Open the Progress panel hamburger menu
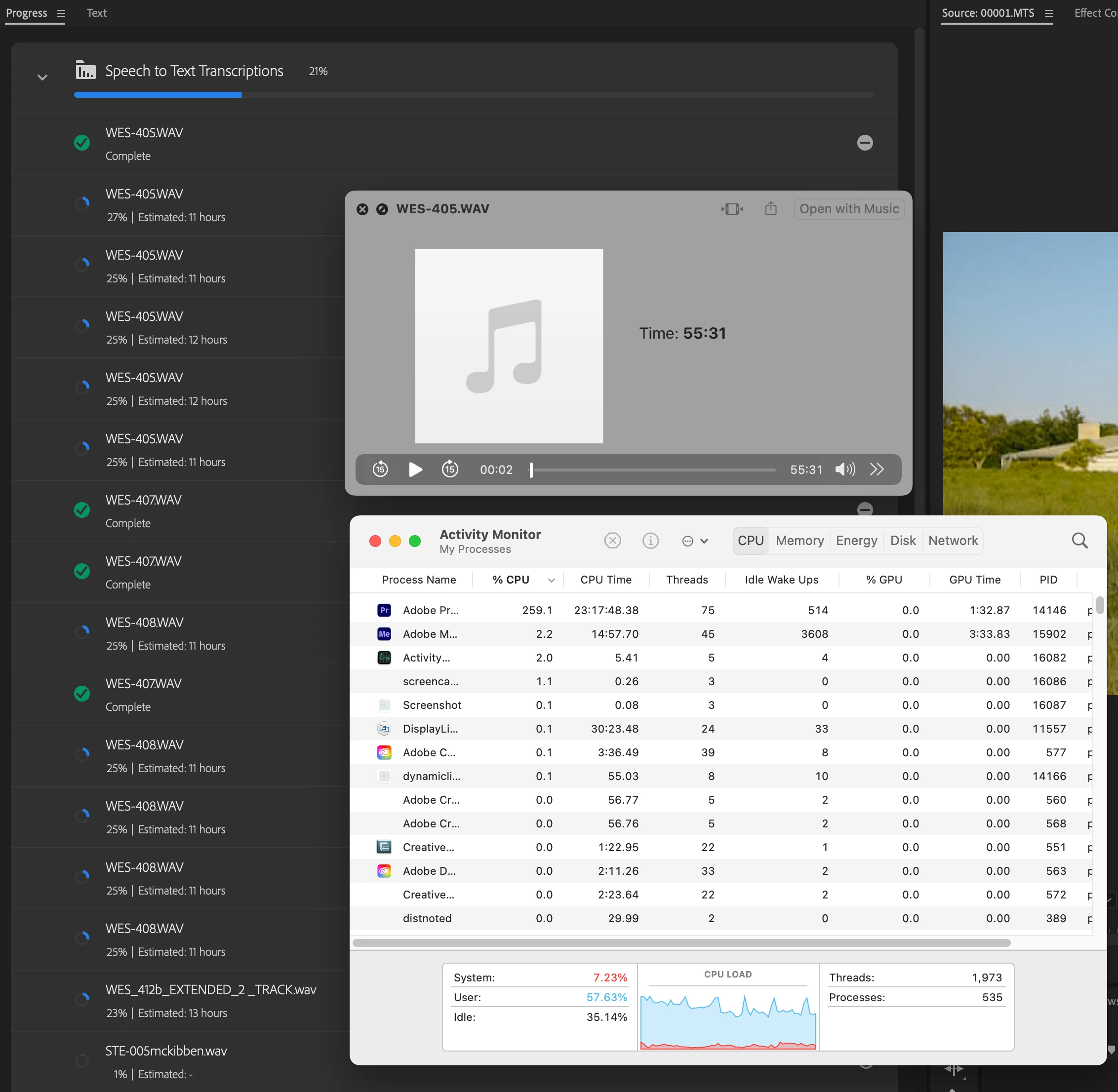The image size is (1118, 1092). pos(61,13)
